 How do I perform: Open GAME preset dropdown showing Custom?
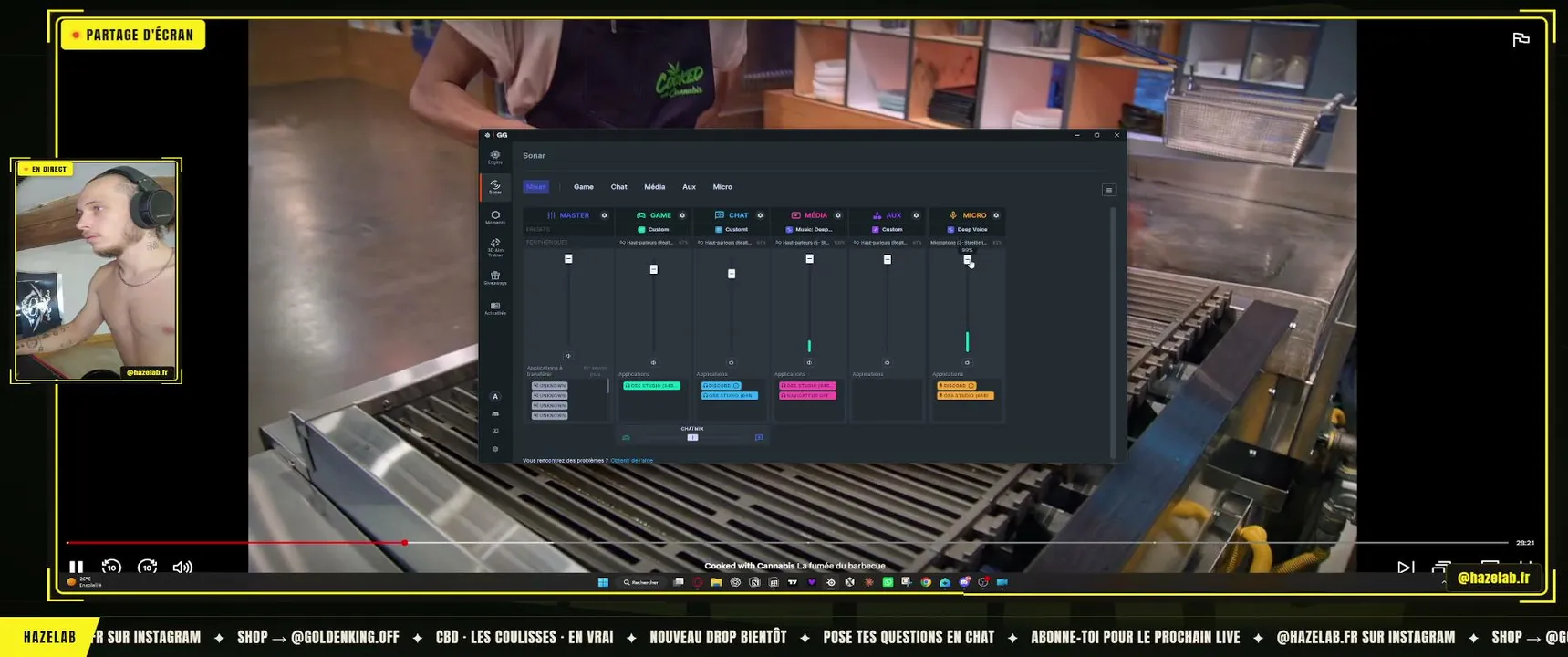click(653, 229)
